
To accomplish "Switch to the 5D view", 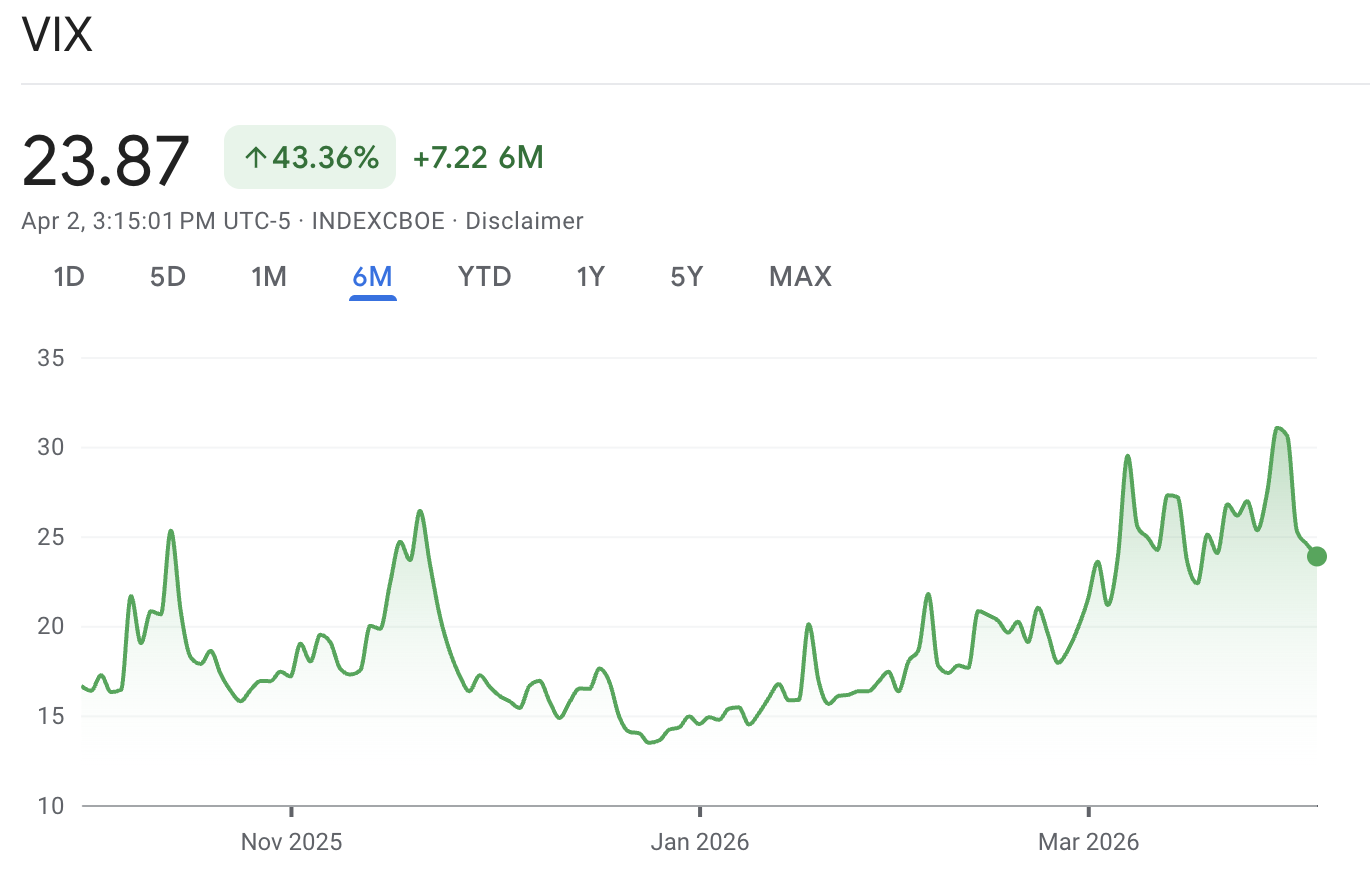I will pos(167,277).
